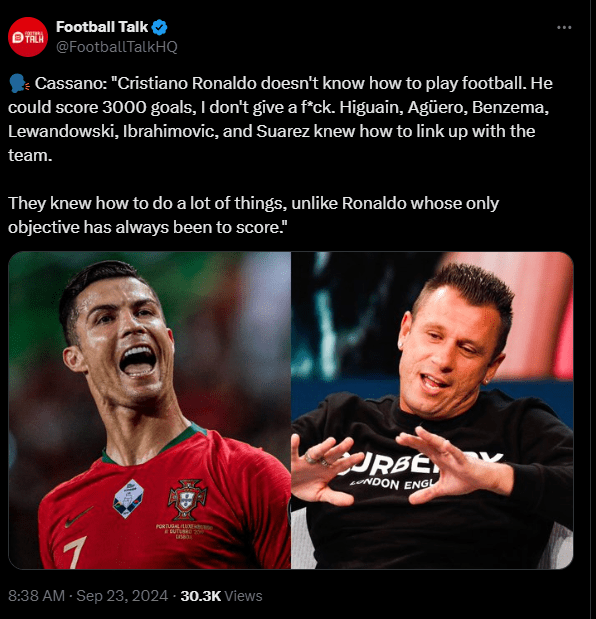
Task: Click the word Cassano in the post
Action: point(71,83)
